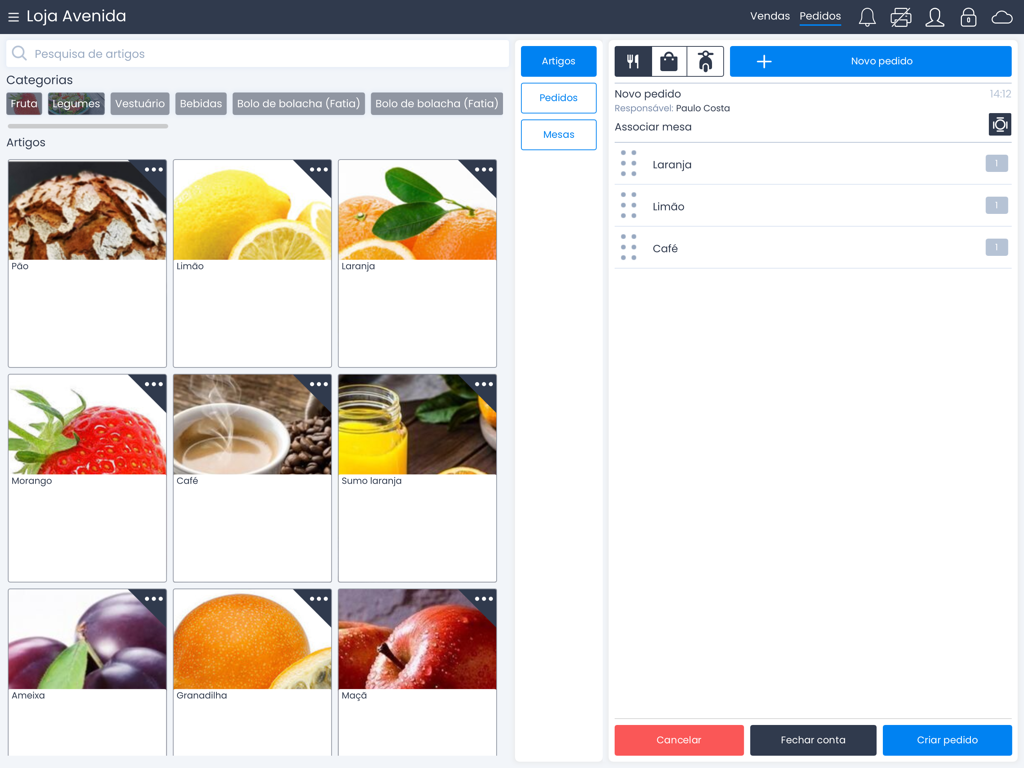
Task: Click the Fechar conta button
Action: (813, 740)
